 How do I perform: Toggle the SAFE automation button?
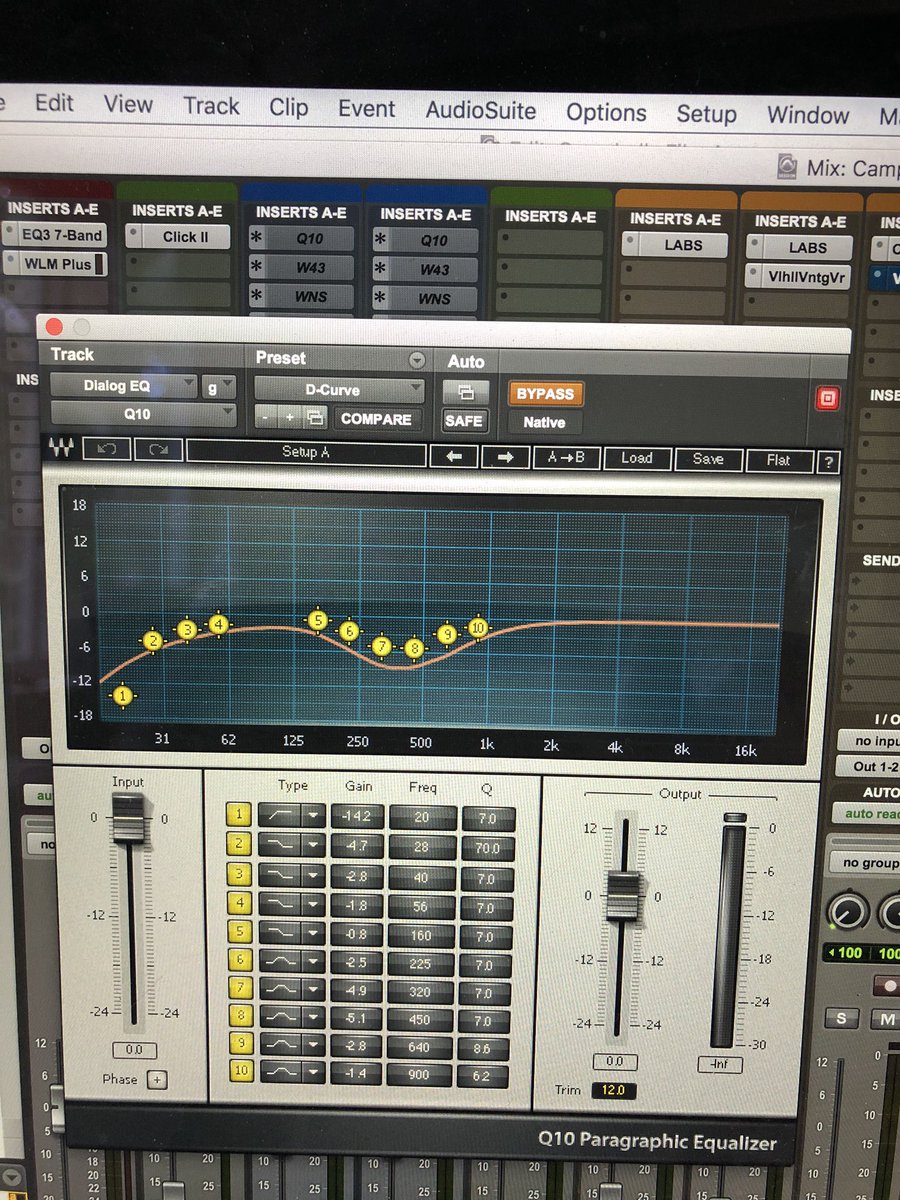click(465, 420)
